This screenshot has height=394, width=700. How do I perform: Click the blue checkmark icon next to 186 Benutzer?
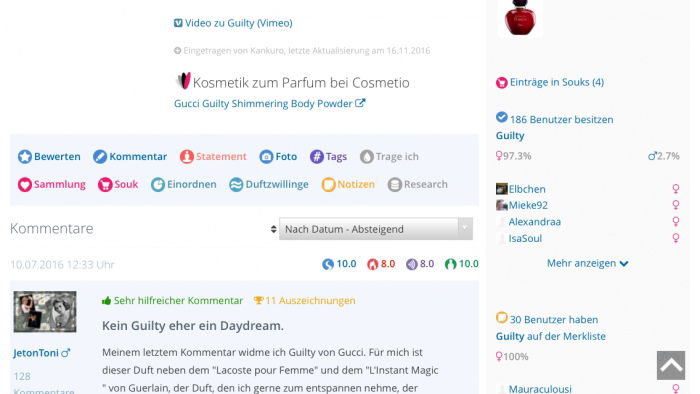[x=501, y=117]
